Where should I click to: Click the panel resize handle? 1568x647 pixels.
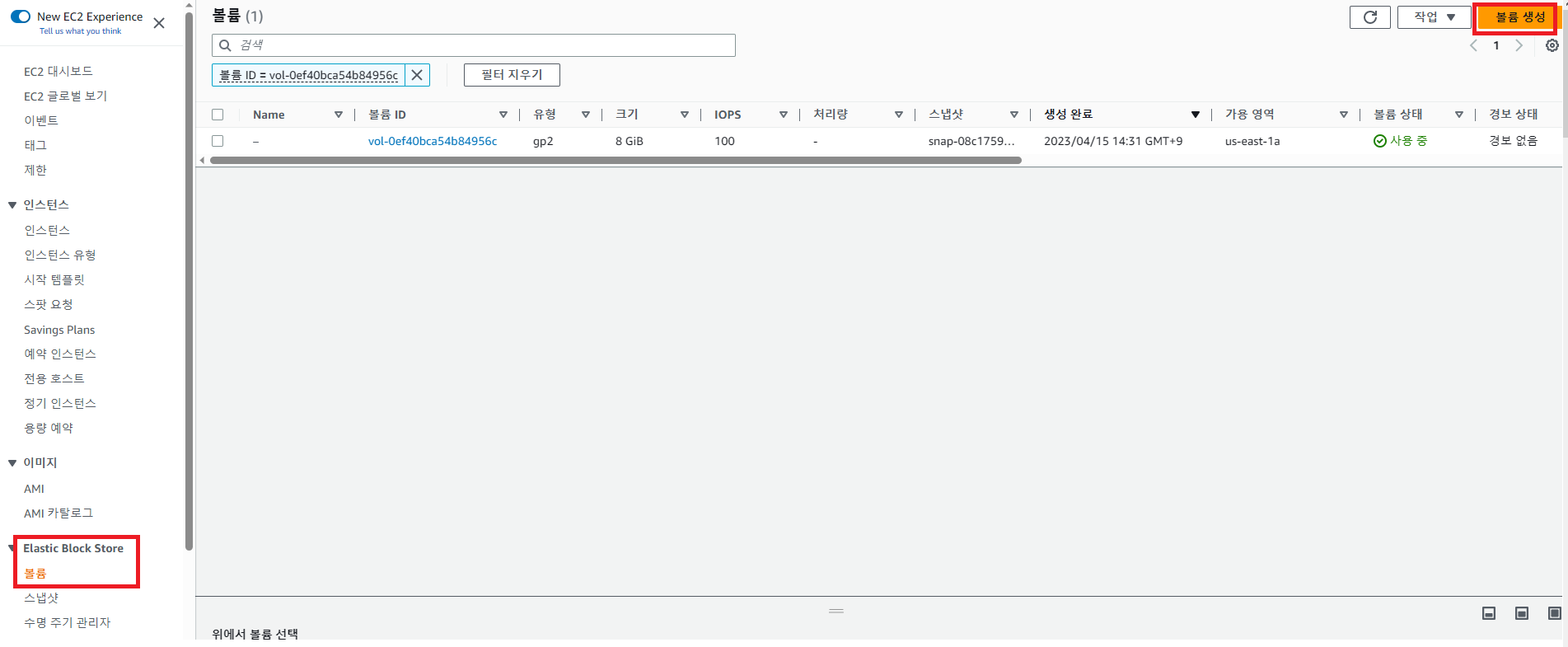tap(836, 611)
